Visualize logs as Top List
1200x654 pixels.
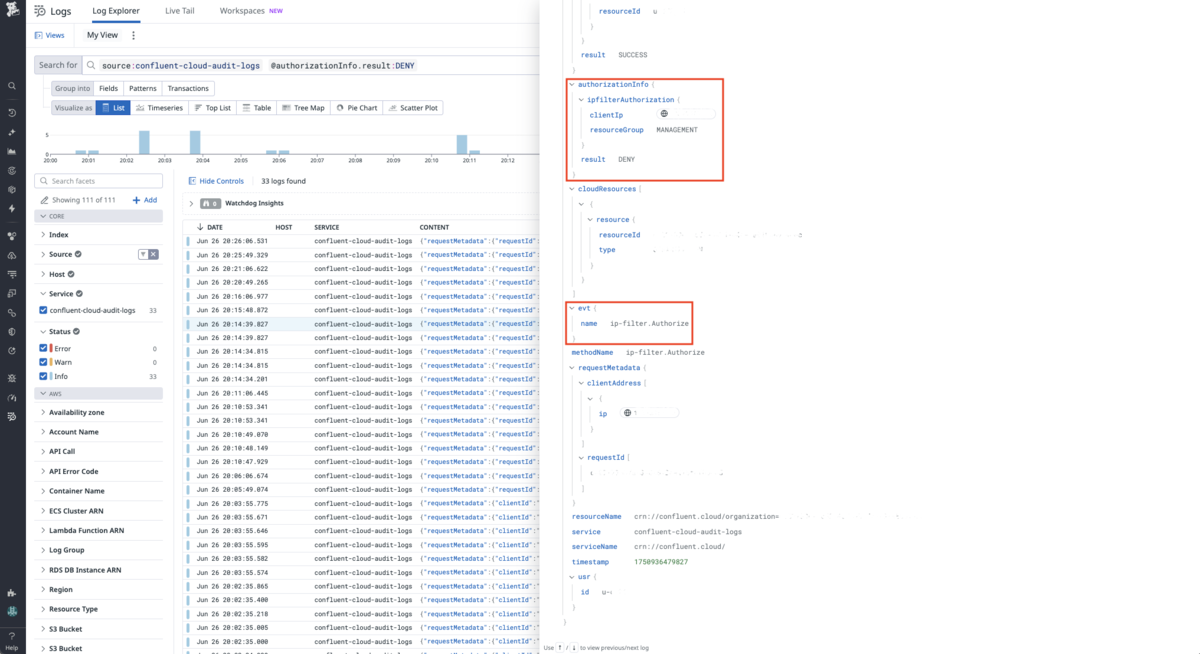(x=212, y=108)
